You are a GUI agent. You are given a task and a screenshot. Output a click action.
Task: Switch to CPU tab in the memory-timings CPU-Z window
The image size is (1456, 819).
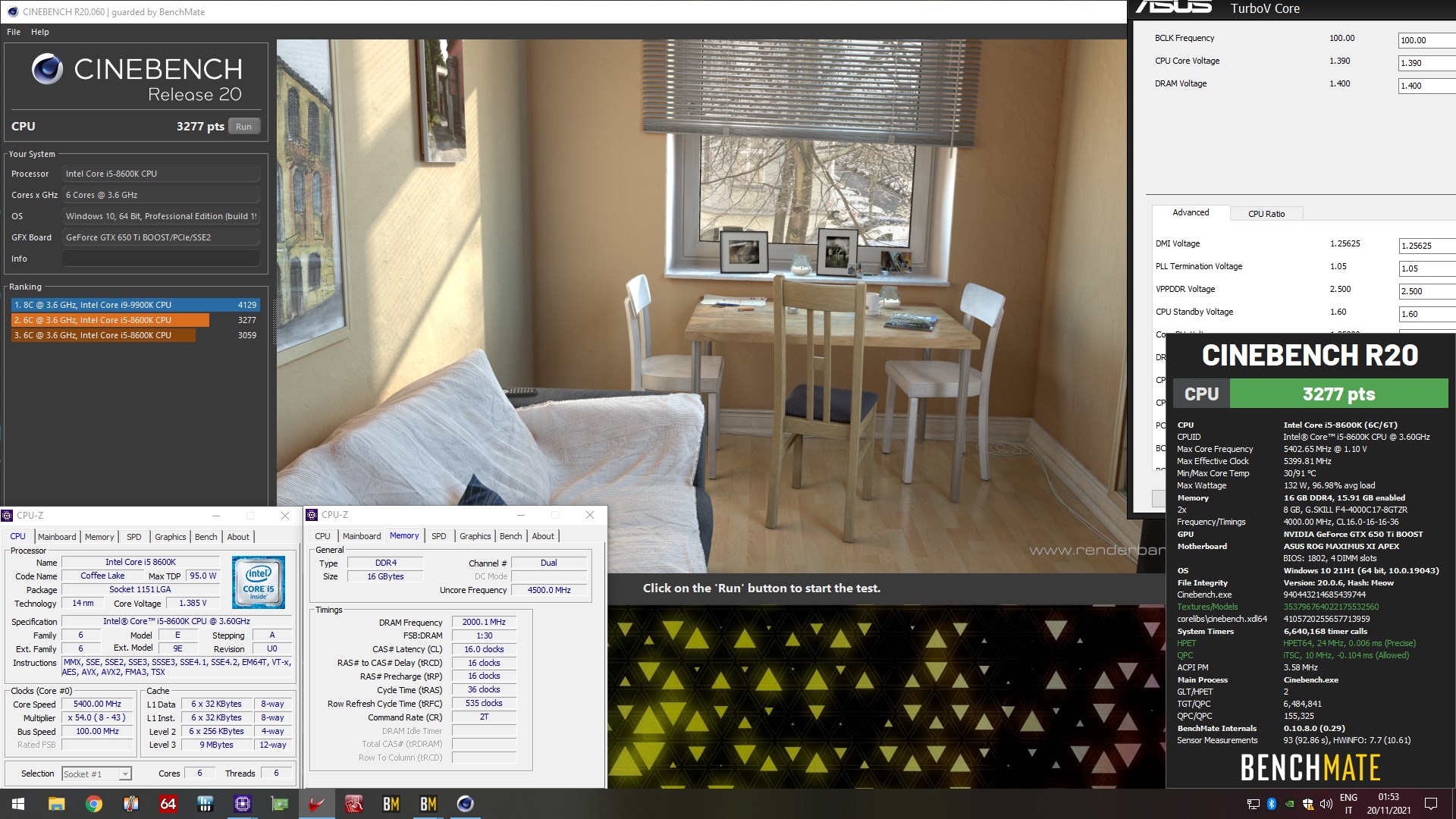[322, 536]
